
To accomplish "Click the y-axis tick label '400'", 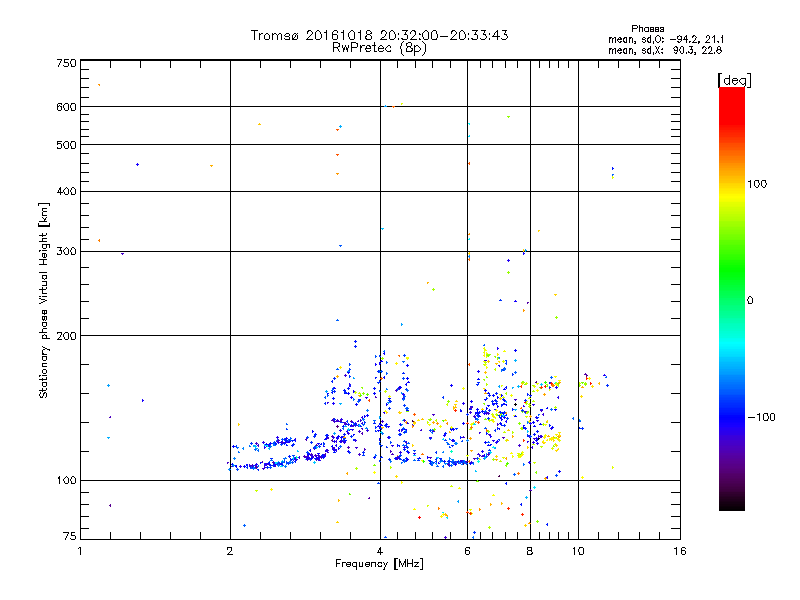I will pyautogui.click(x=66, y=192).
